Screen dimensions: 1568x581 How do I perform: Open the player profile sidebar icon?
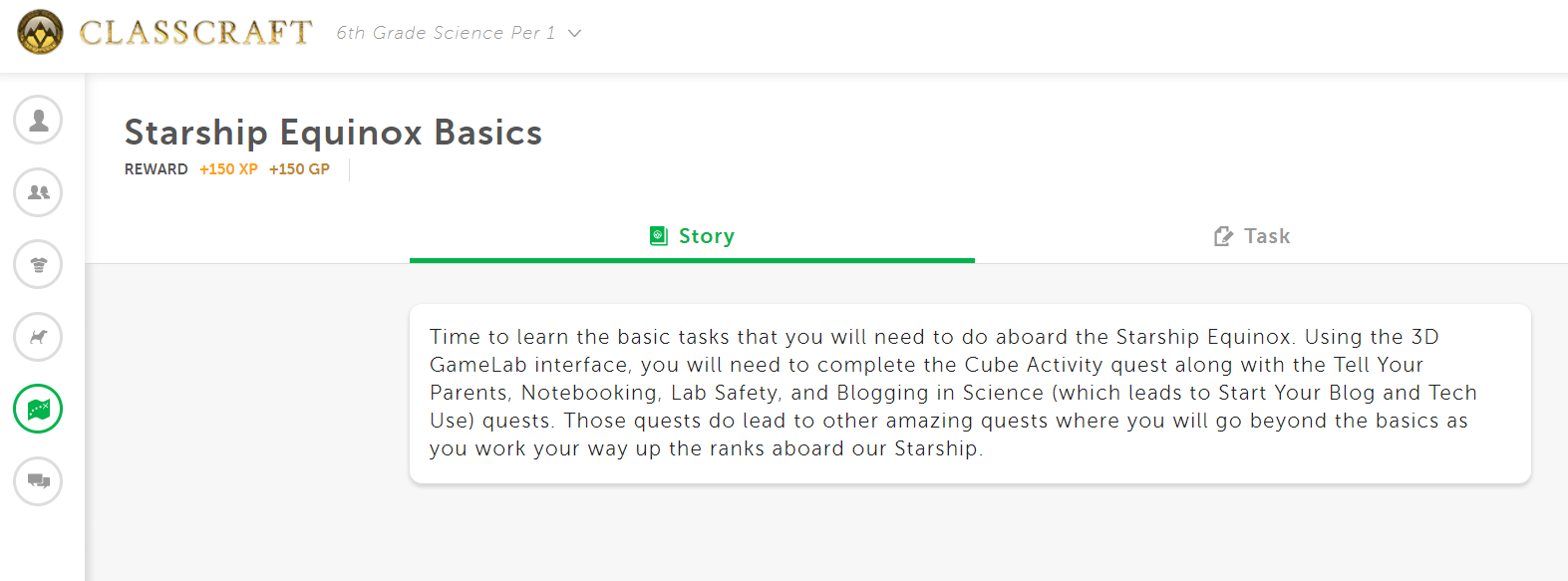[x=38, y=120]
